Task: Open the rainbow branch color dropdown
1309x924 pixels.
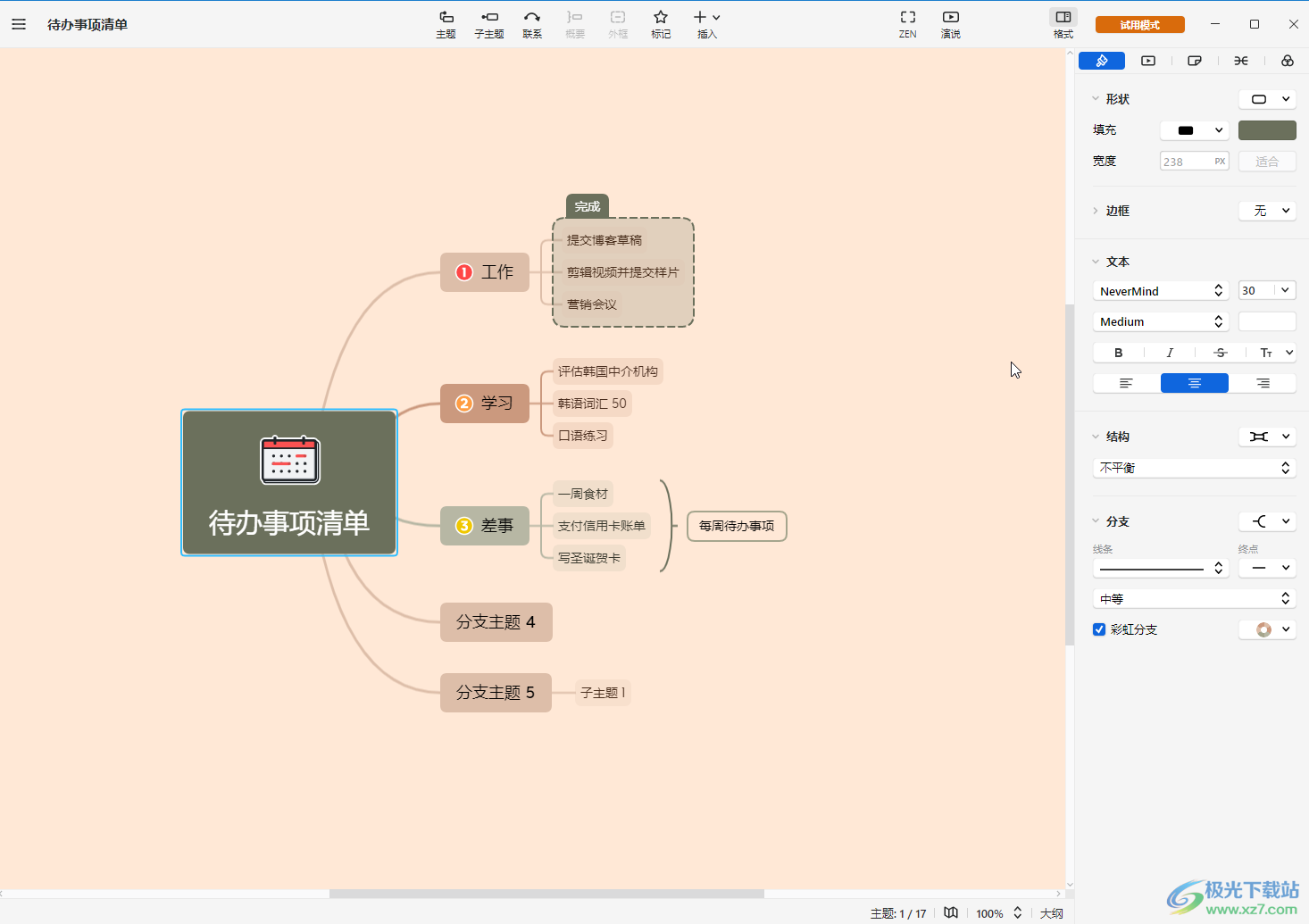Action: coord(1267,629)
